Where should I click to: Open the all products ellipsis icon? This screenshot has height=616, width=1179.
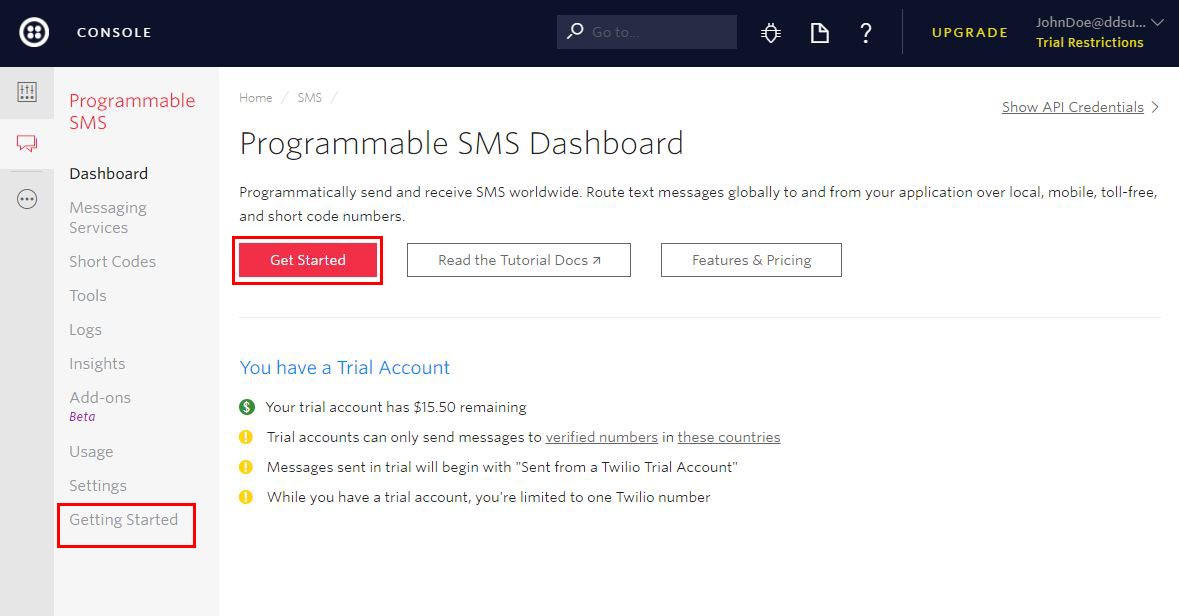tap(27, 199)
